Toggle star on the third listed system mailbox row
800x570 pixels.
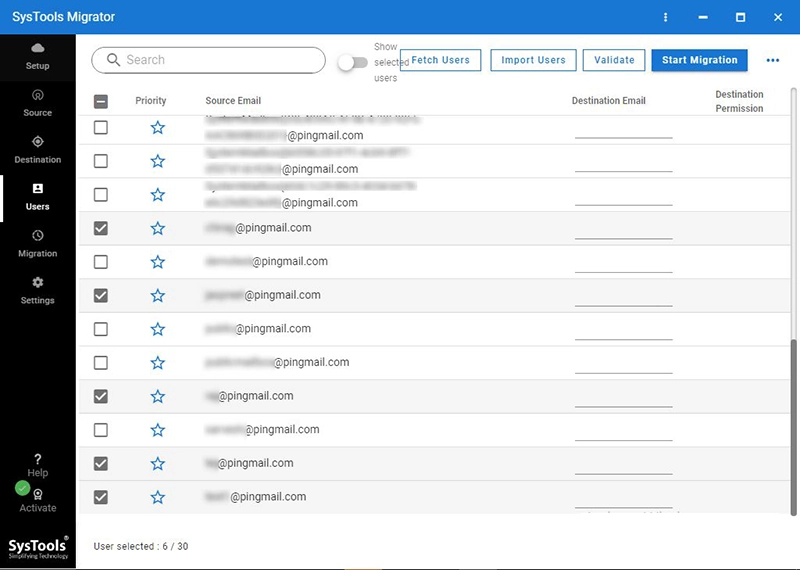pyautogui.click(x=158, y=195)
